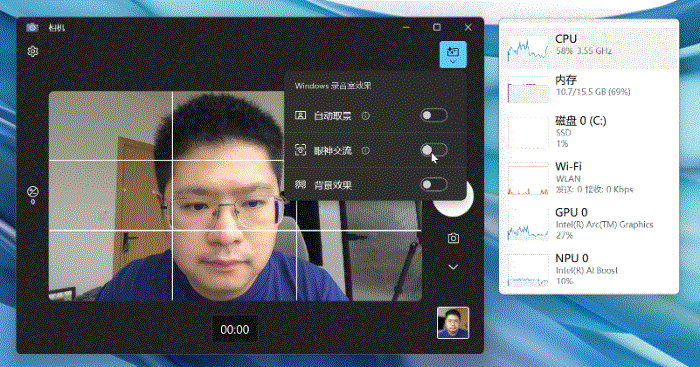This screenshot has width=700, height=367.
Task: Select CPU in Task Manager panel
Action: tap(589, 48)
